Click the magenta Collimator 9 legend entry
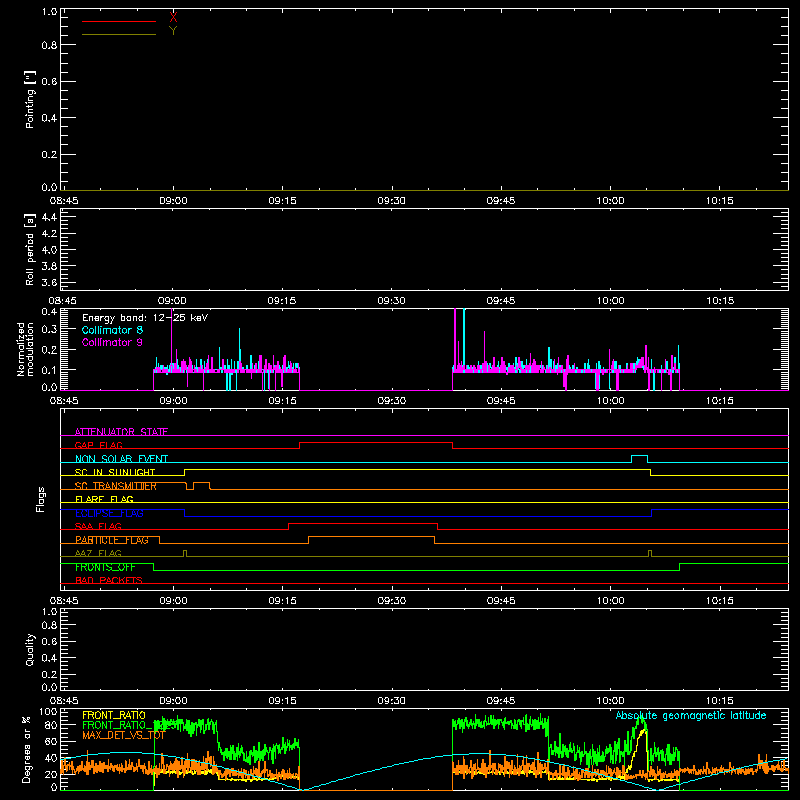Image resolution: width=800 pixels, height=800 pixels. coord(112,342)
